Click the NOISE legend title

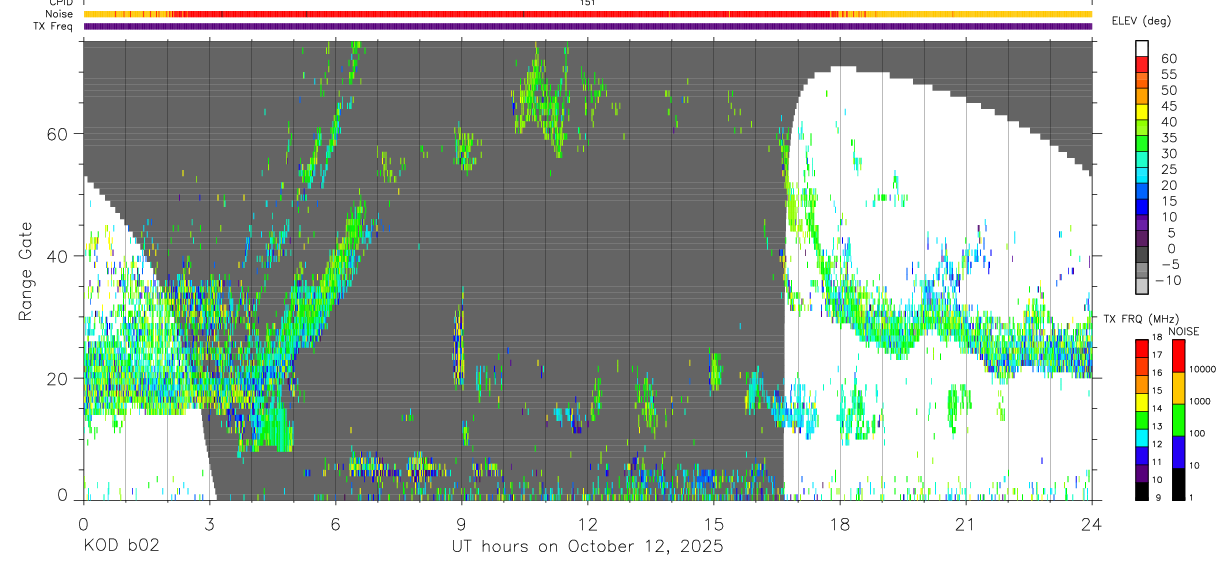coord(1184,331)
